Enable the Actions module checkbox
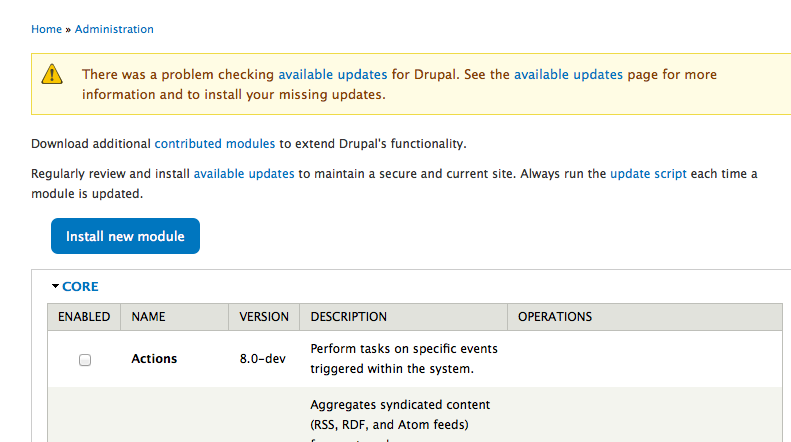The image size is (791, 442). click(85, 360)
